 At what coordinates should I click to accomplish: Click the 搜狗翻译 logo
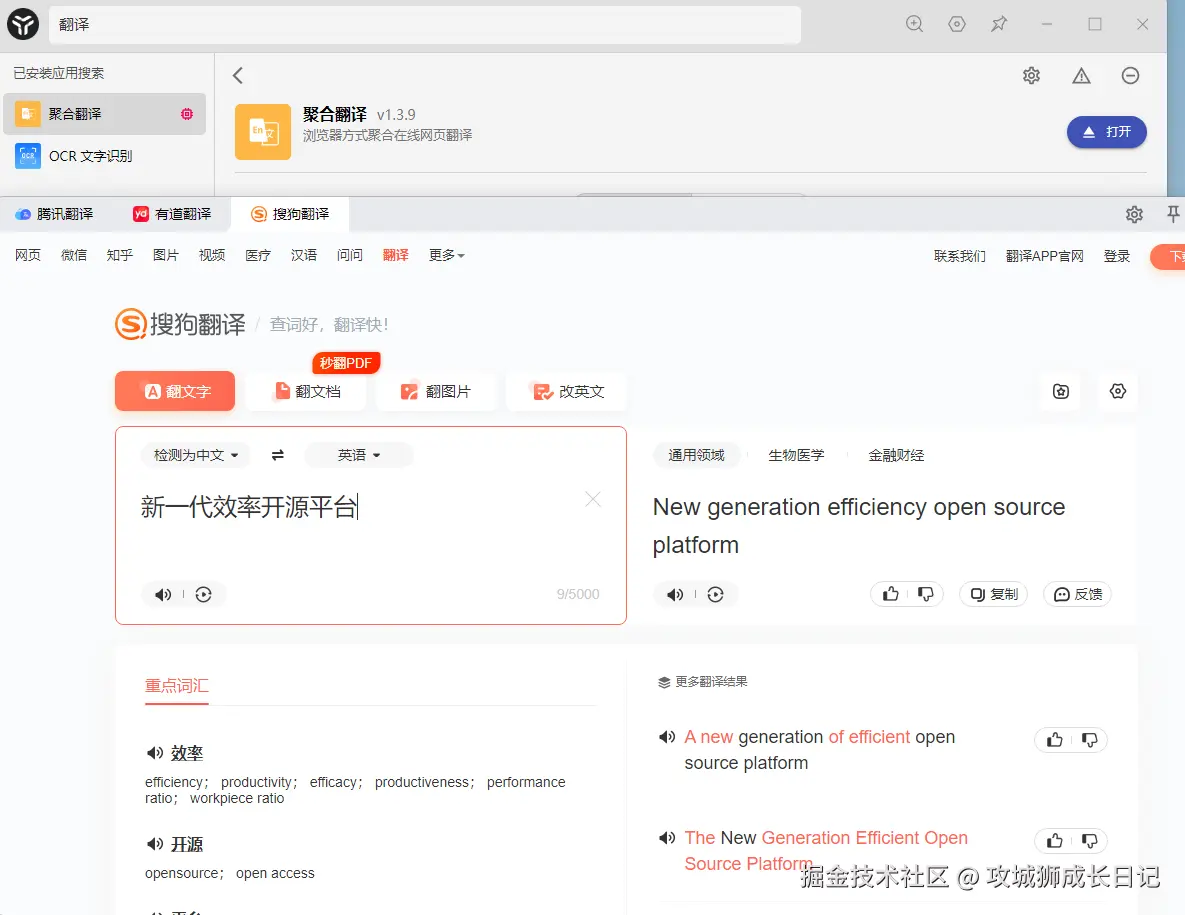click(x=181, y=324)
